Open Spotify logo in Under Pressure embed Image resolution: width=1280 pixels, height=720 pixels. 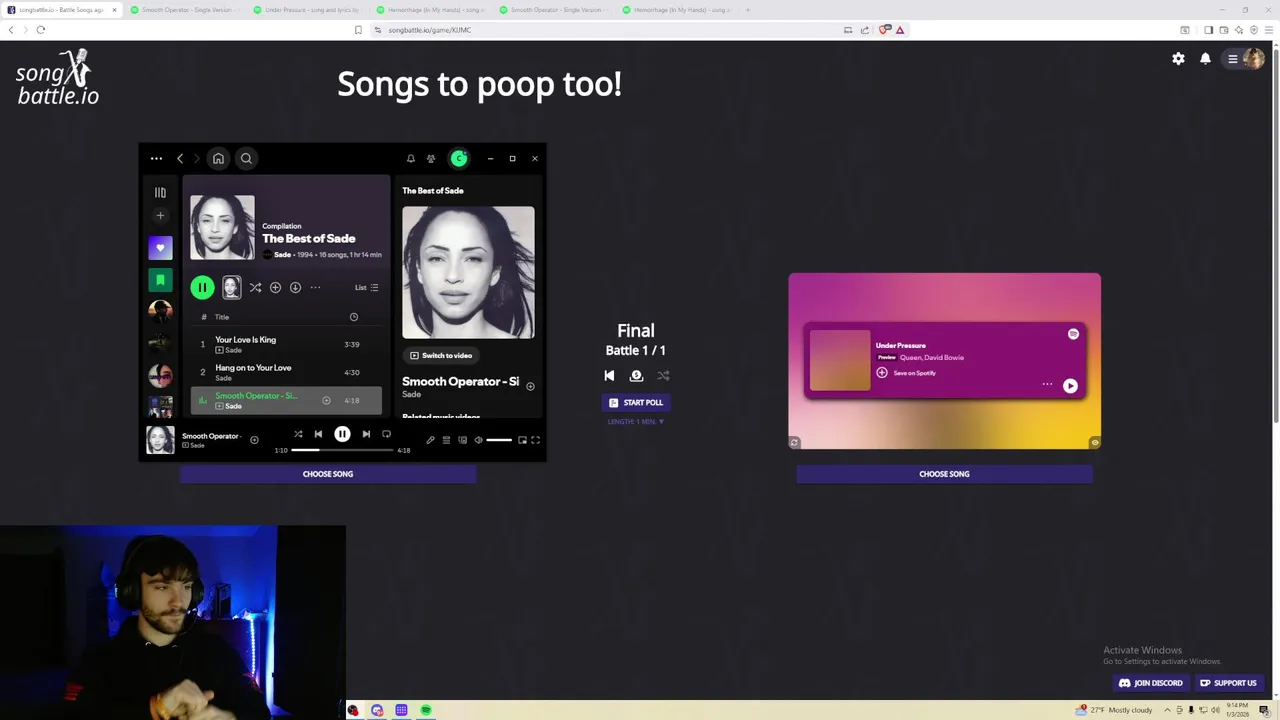[x=1073, y=334]
